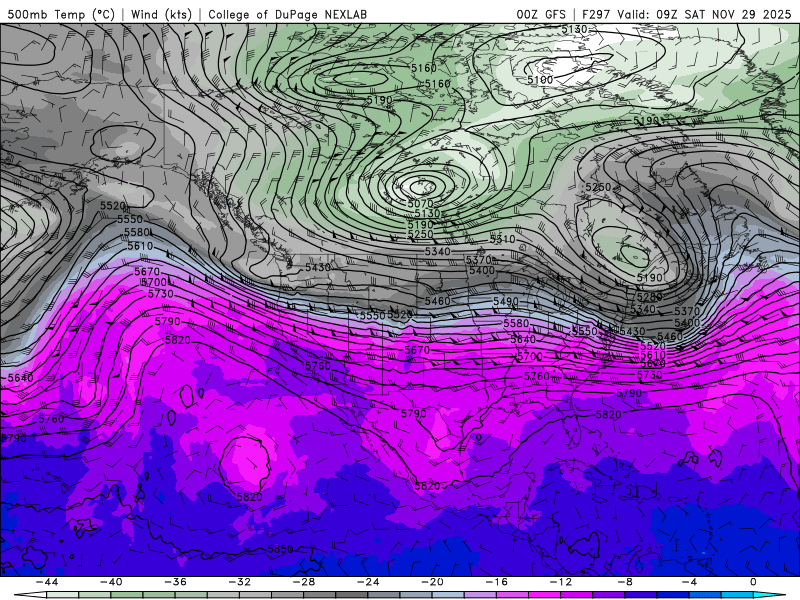Click the -24 colorbar tick label
800x600 pixels.
coord(368,582)
